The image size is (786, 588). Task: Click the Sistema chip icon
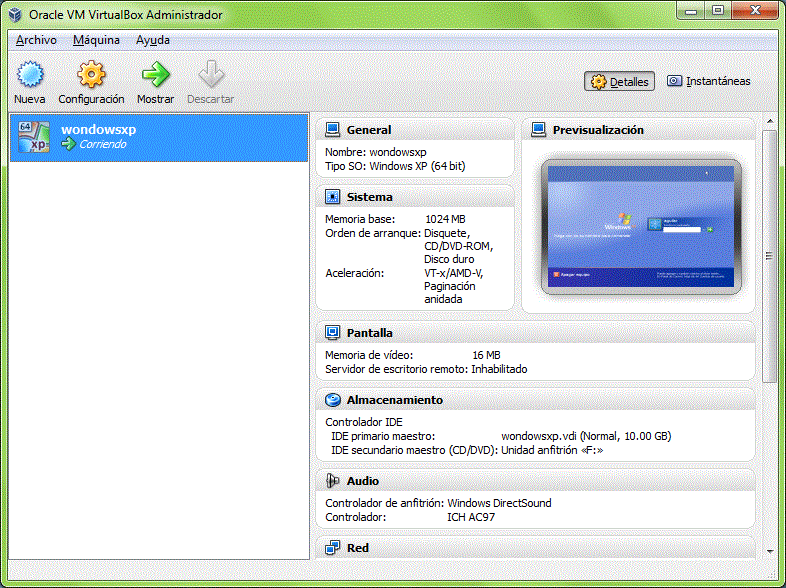(x=332, y=197)
